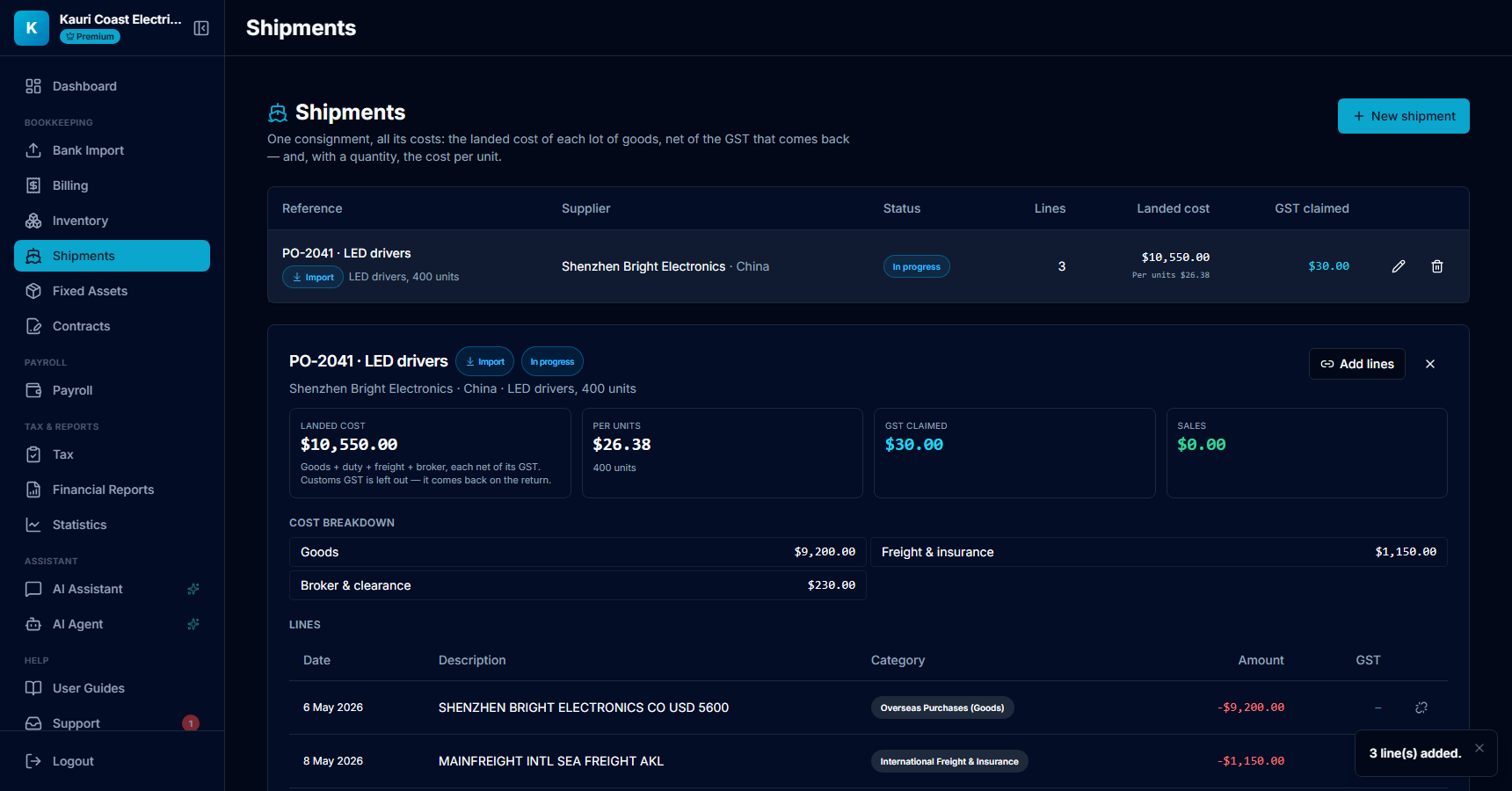
Task: Click PO-2041 · LED drivers reference text in table
Action: [346, 253]
